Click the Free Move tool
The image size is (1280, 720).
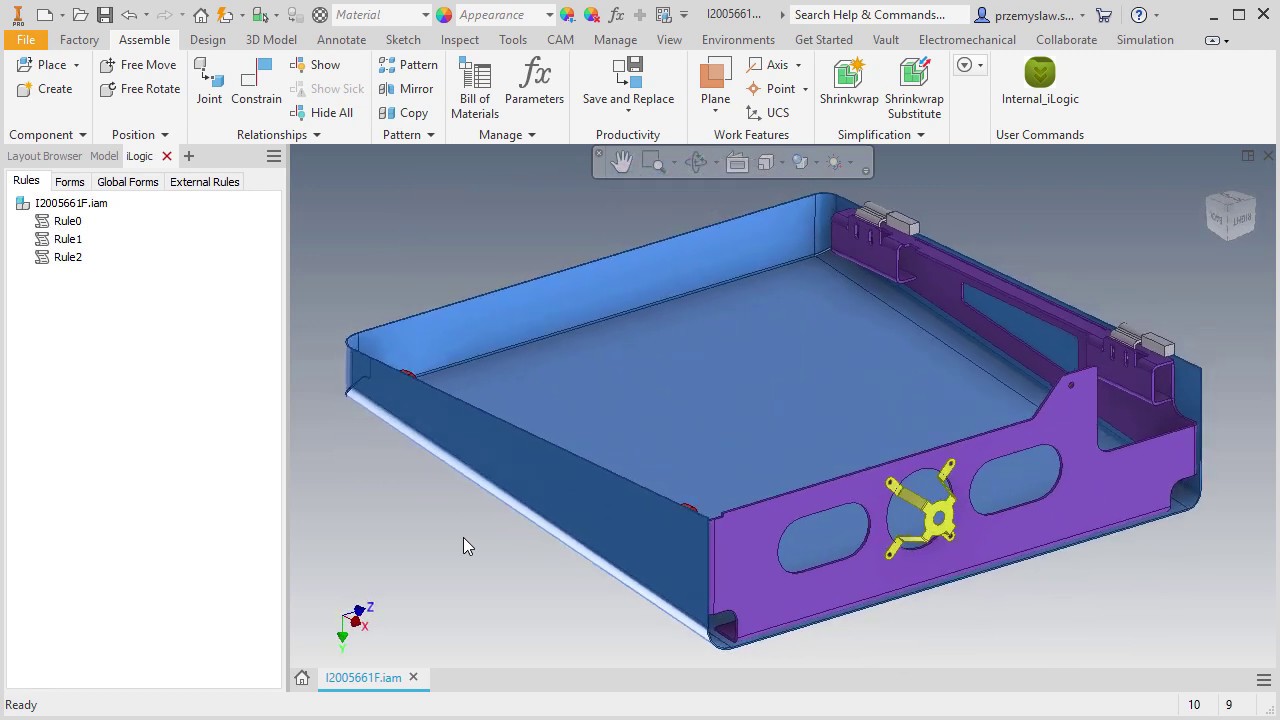138,65
